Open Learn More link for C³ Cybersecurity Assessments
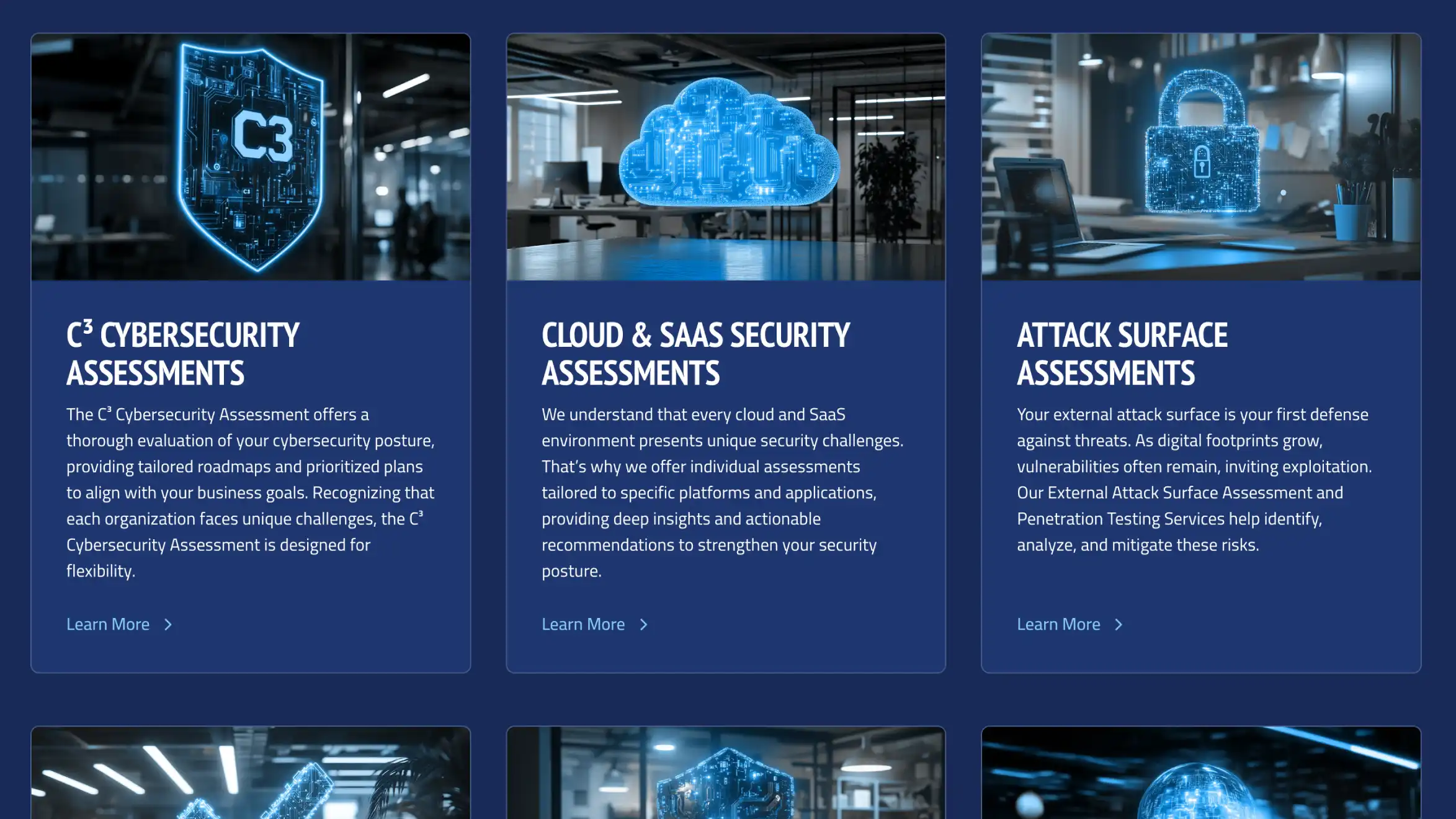Image resolution: width=1456 pixels, height=819 pixels. (108, 624)
